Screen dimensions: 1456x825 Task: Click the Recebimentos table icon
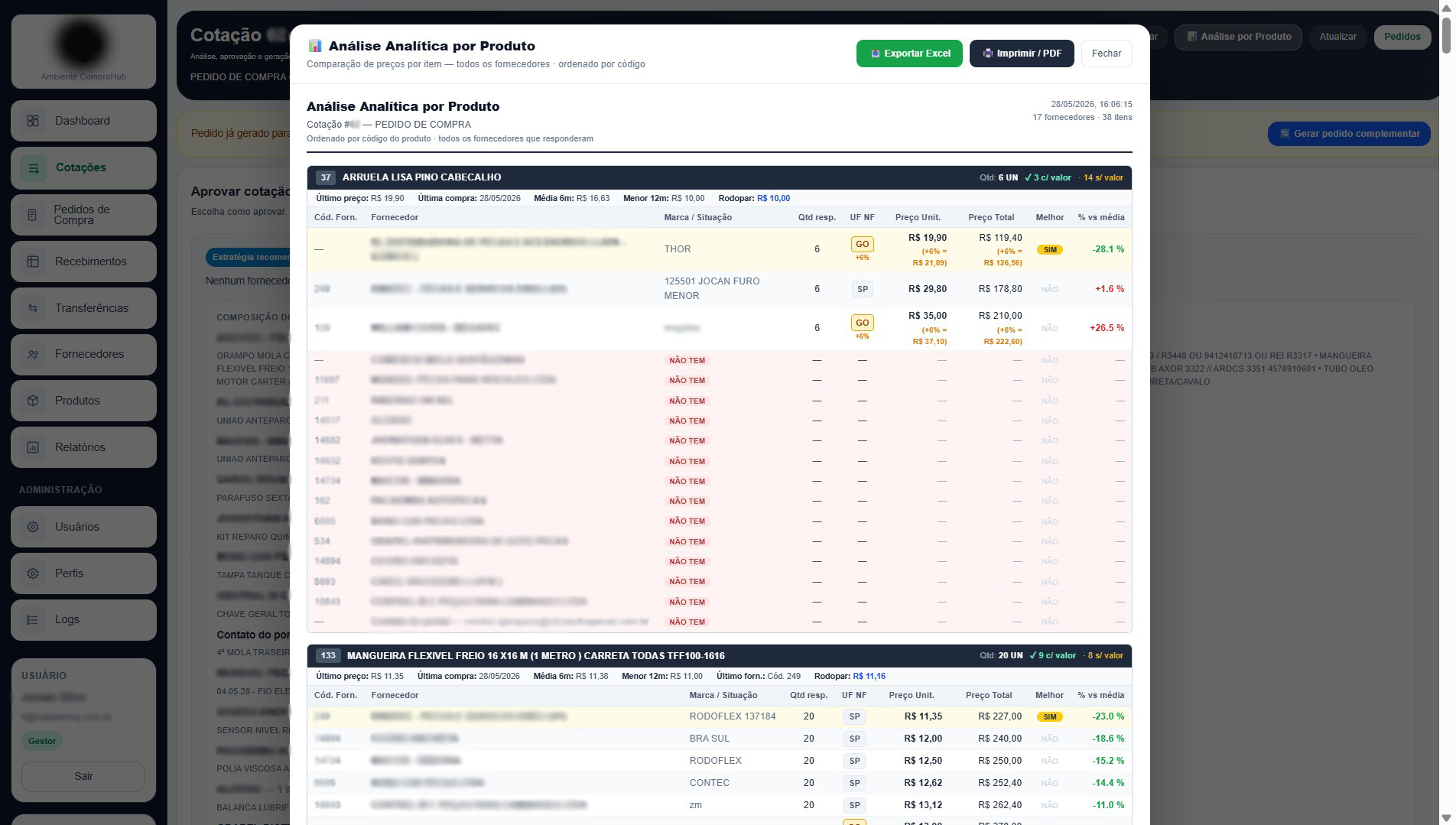point(33,261)
